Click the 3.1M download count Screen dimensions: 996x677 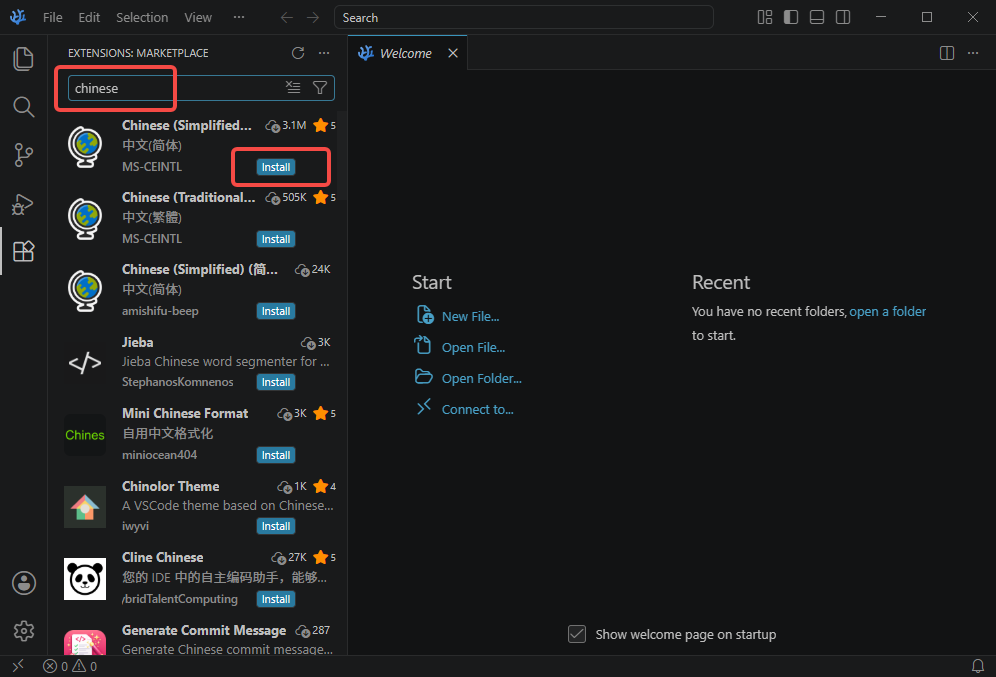[x=286, y=125]
